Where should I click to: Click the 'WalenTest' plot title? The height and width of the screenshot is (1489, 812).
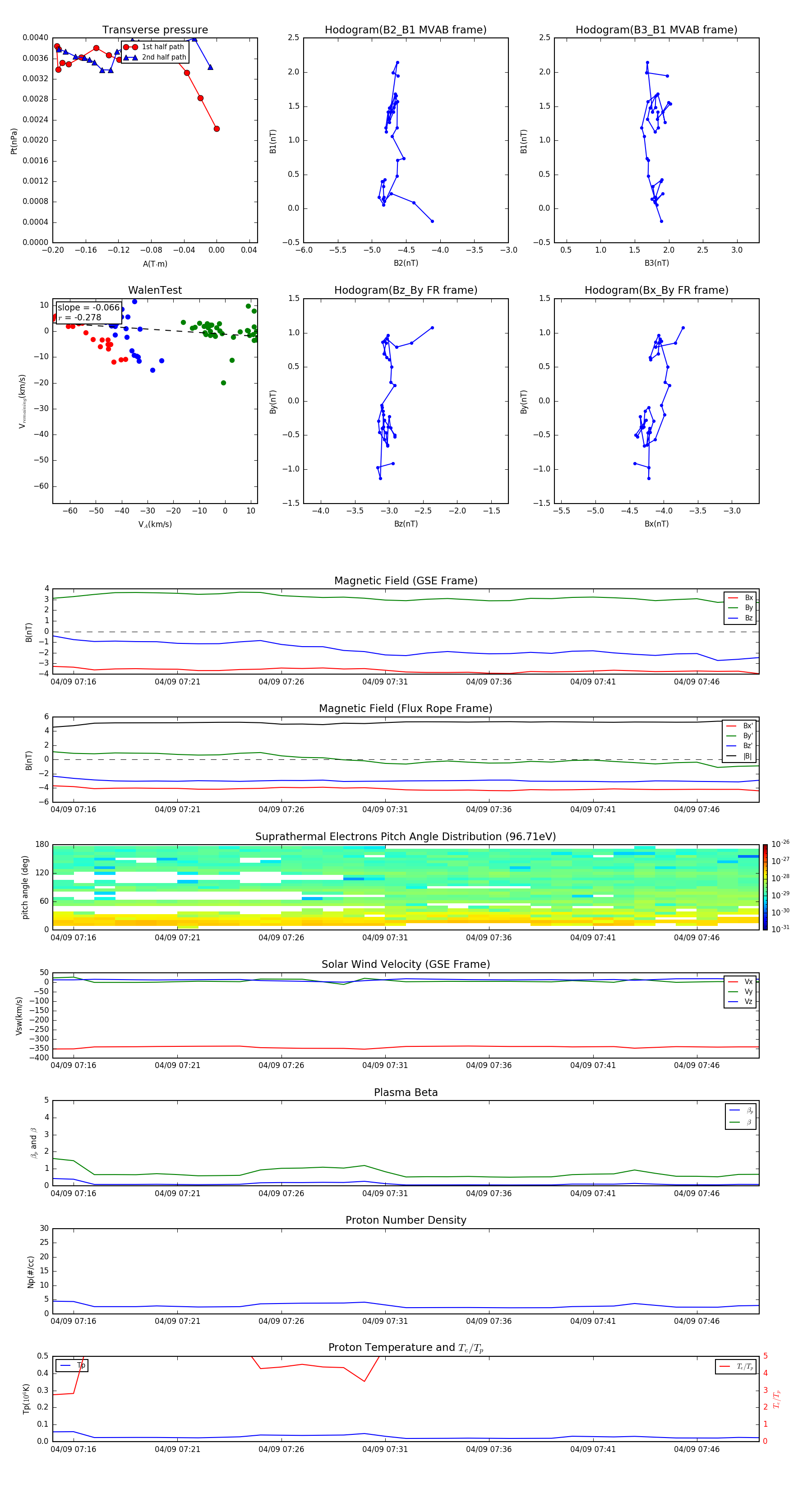[x=155, y=290]
